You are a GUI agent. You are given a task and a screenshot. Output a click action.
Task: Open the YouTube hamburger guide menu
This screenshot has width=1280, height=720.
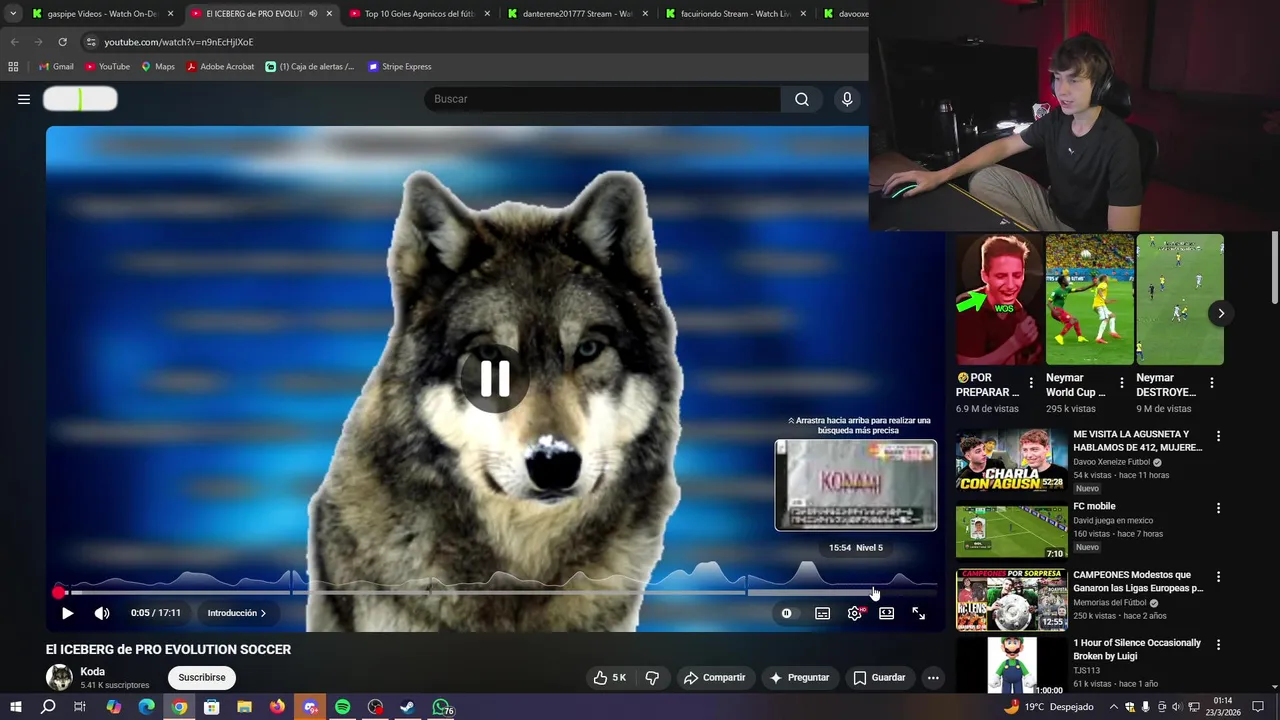[24, 99]
